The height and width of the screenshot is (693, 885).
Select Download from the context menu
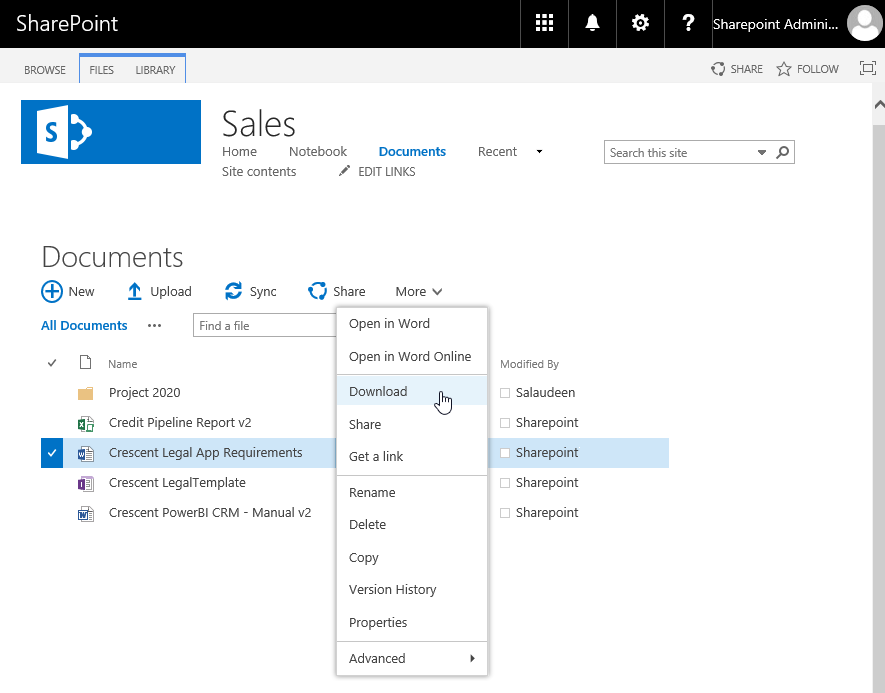(376, 391)
